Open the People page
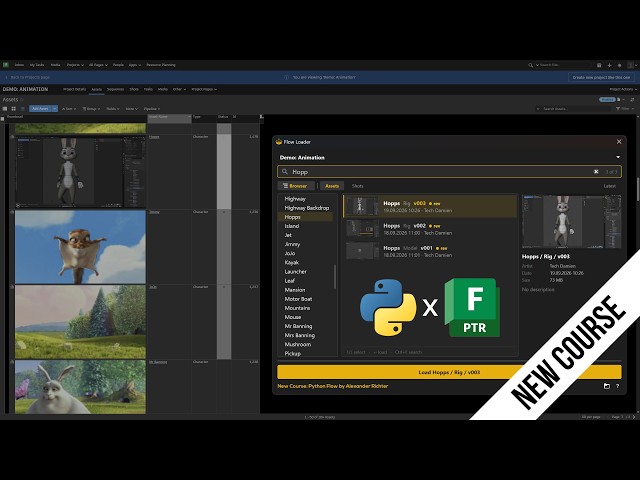This screenshot has width=640, height=480. click(118, 65)
